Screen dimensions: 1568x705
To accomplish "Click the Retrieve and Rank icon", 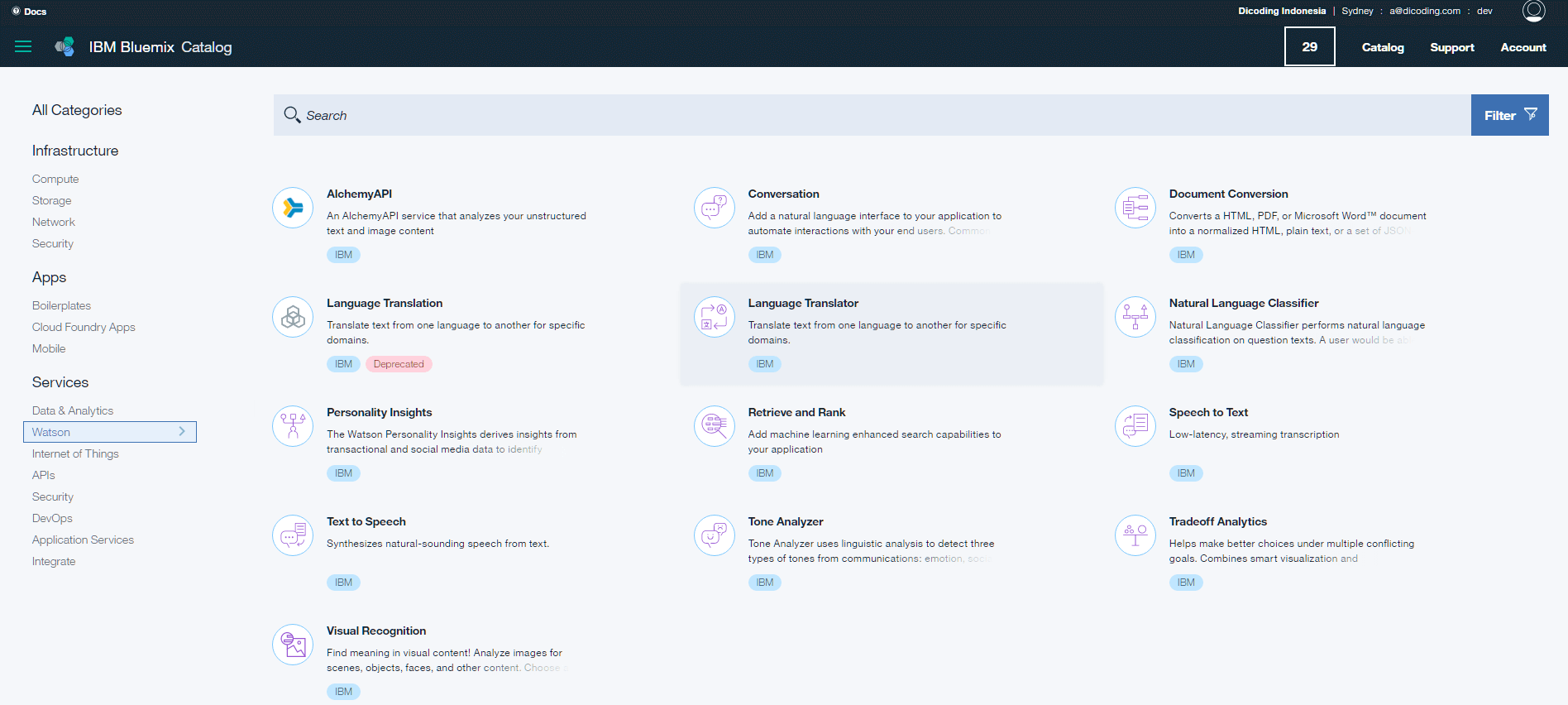I will [714, 426].
